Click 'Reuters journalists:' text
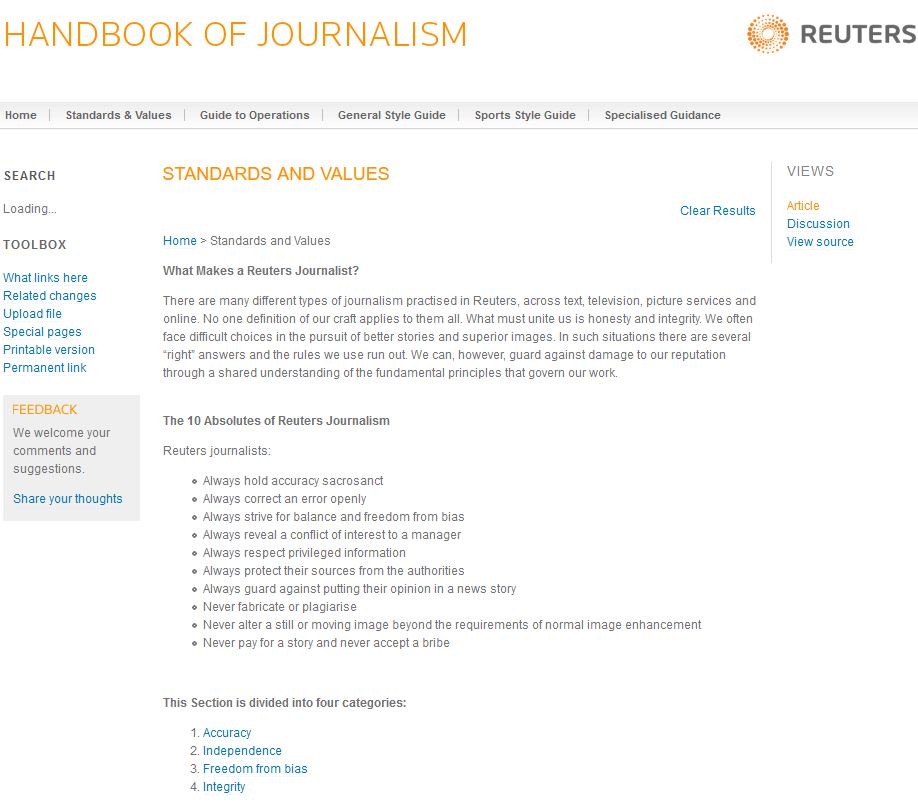918x807 pixels. [x=217, y=451]
